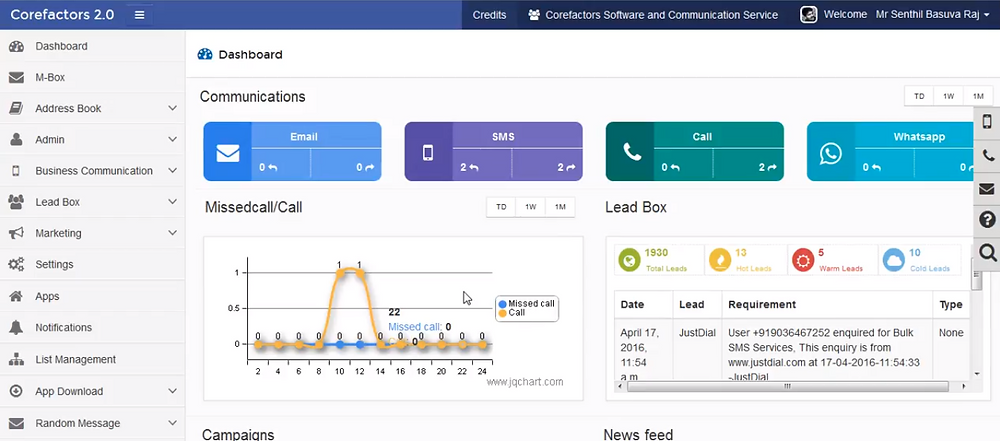This screenshot has height=441, width=1000.
Task: Click the www.jqchart.com chart link
Action: [x=525, y=382]
